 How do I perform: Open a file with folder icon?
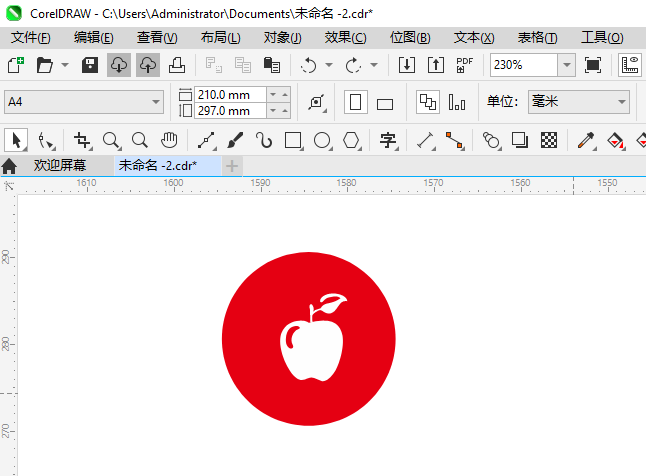[x=44, y=65]
